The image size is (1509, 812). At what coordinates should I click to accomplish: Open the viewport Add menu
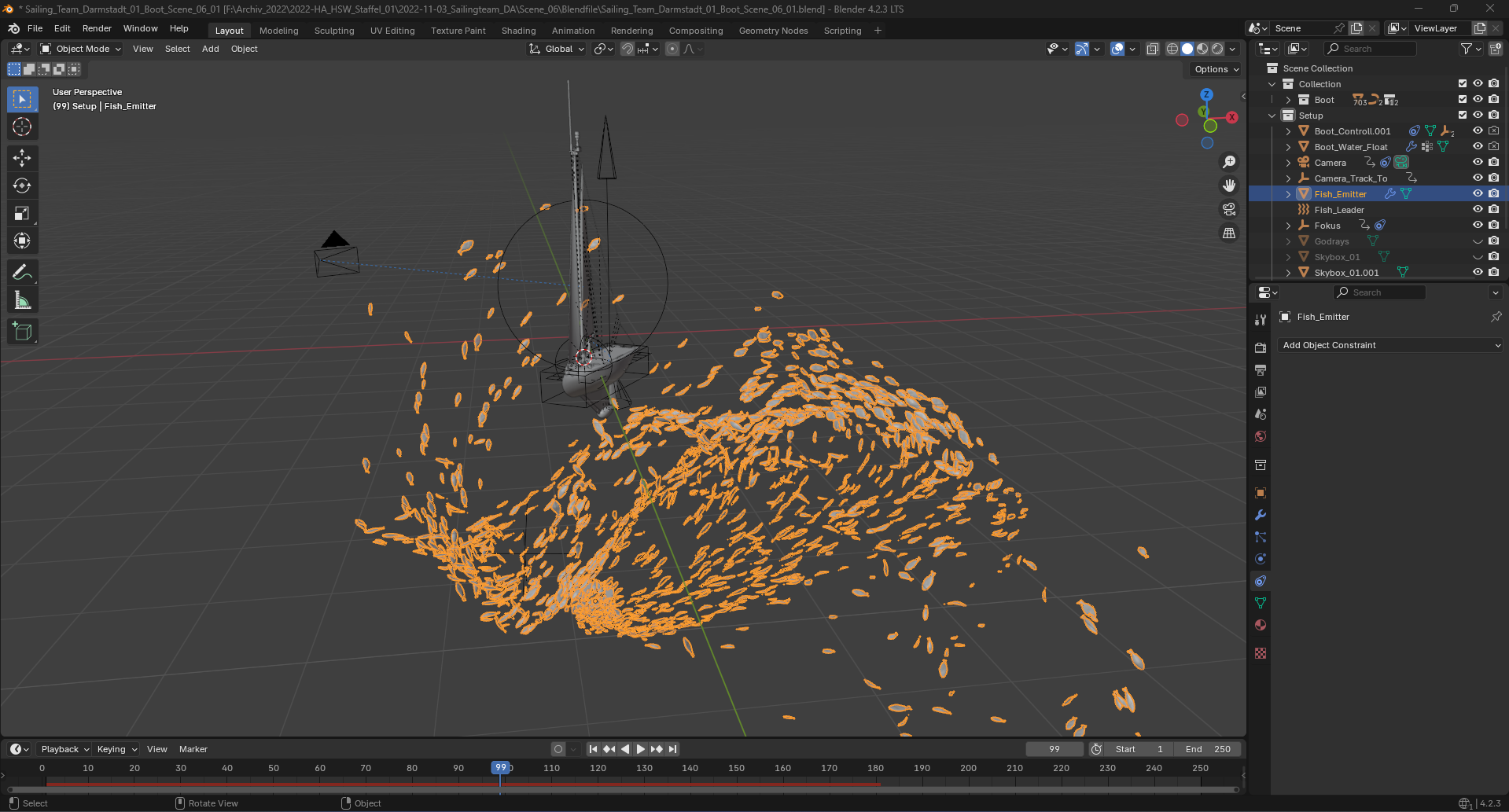pos(210,49)
